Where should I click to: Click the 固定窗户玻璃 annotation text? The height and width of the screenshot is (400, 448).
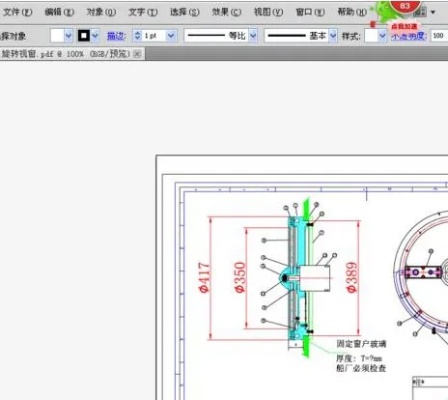point(361,344)
